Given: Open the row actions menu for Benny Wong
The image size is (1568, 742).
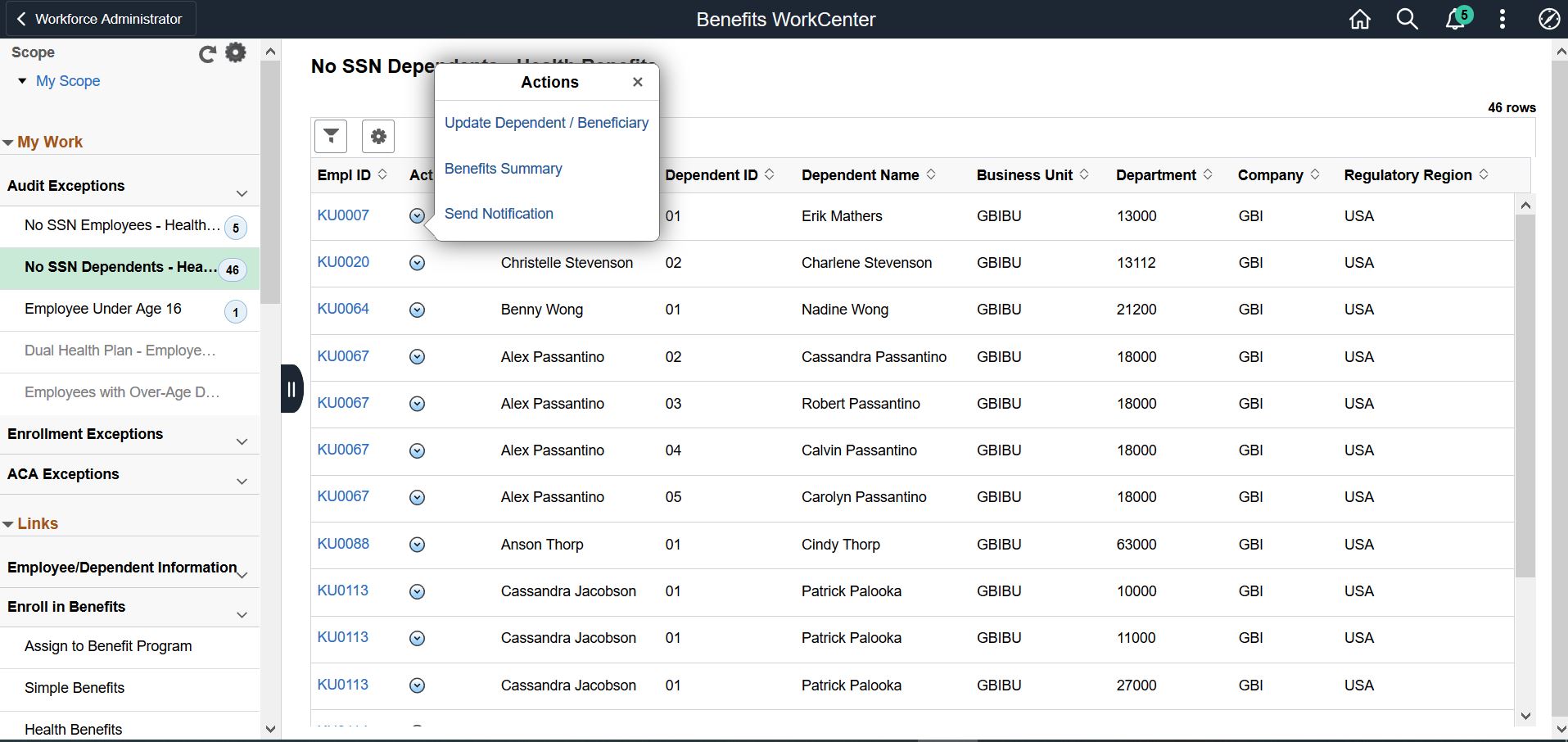Looking at the screenshot, I should tap(417, 310).
